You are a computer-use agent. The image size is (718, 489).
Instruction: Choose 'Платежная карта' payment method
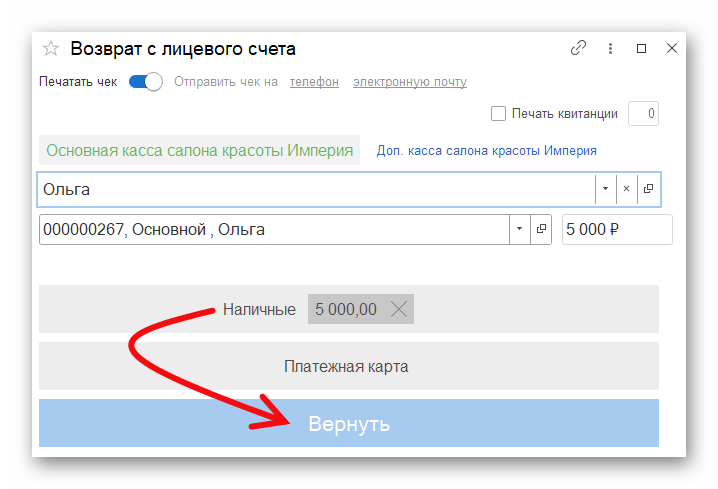pyautogui.click(x=348, y=366)
